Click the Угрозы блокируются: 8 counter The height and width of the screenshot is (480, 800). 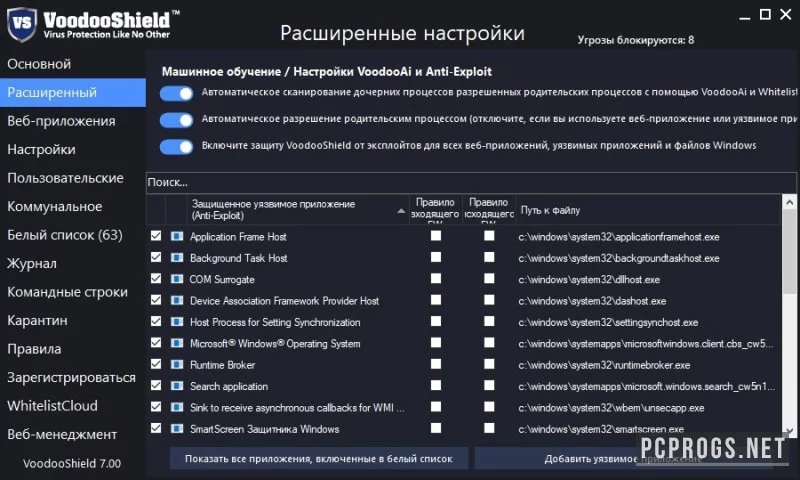(x=636, y=40)
